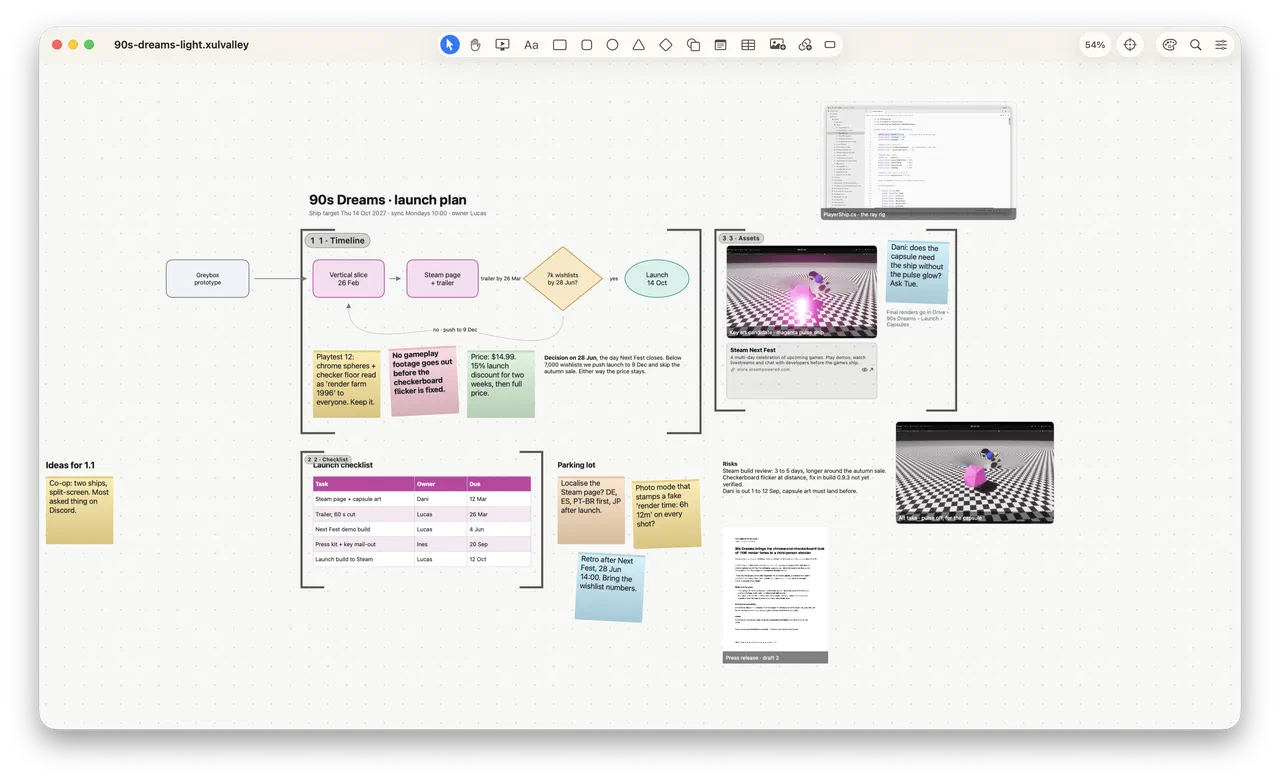Click the 'Due' table header cell
Screen dimensions: 1280x781
point(498,484)
